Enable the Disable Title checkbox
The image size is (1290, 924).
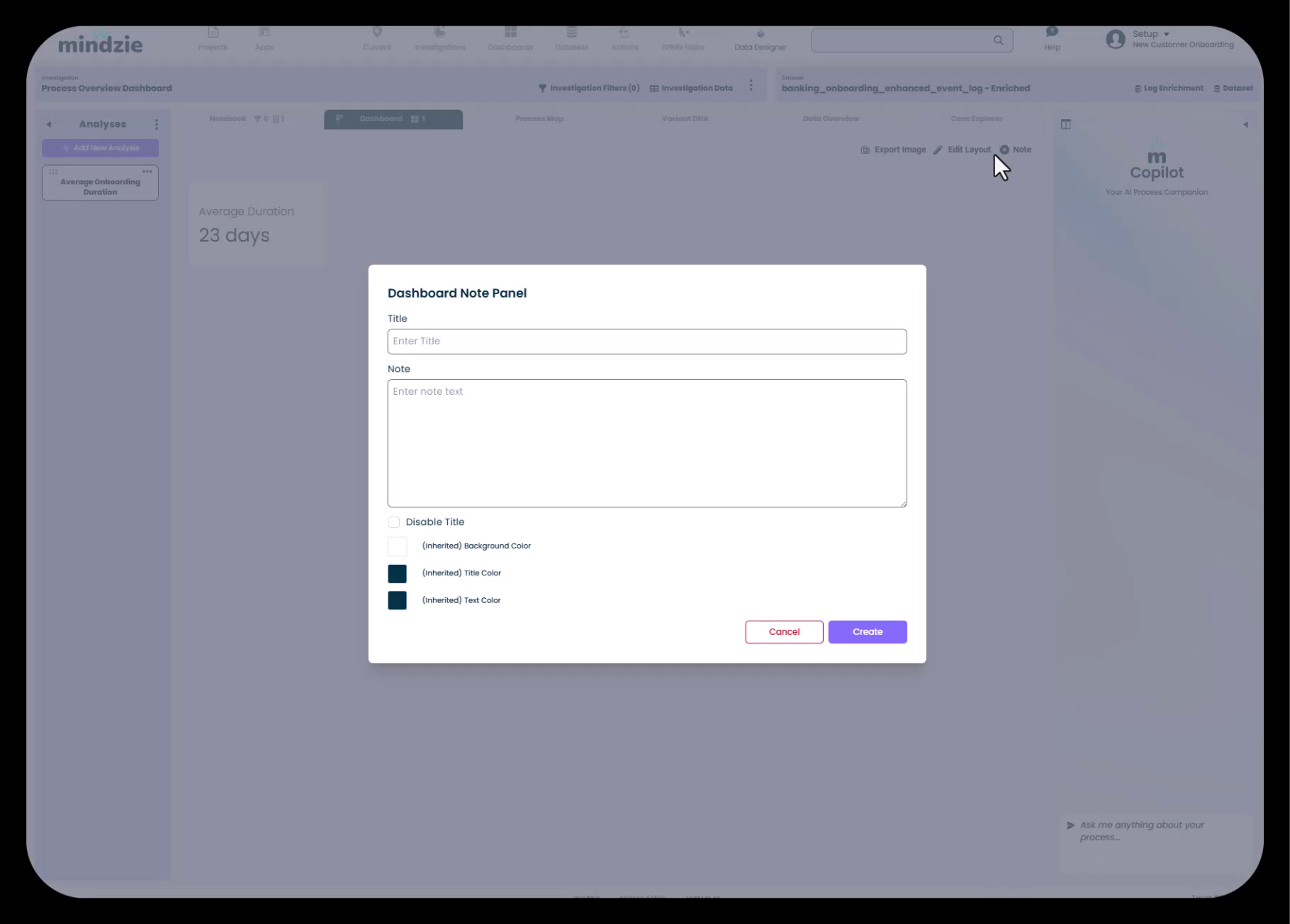394,522
